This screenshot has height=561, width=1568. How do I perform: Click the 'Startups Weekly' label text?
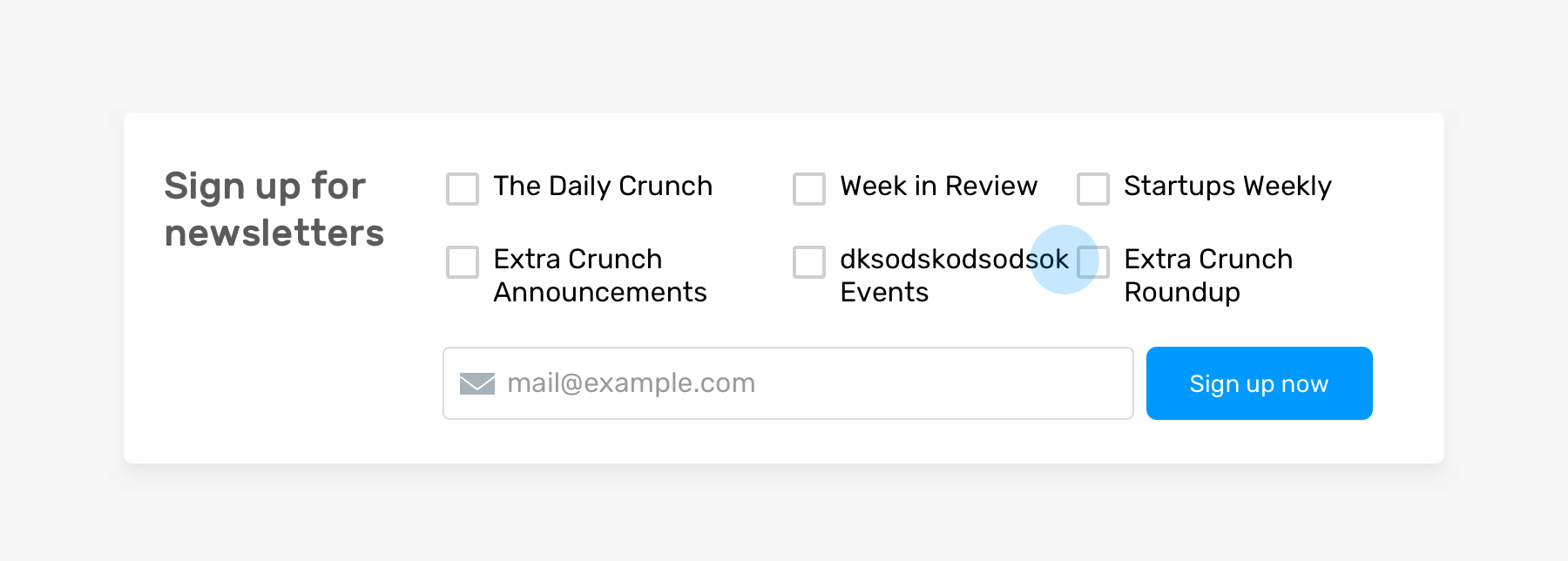click(1227, 186)
